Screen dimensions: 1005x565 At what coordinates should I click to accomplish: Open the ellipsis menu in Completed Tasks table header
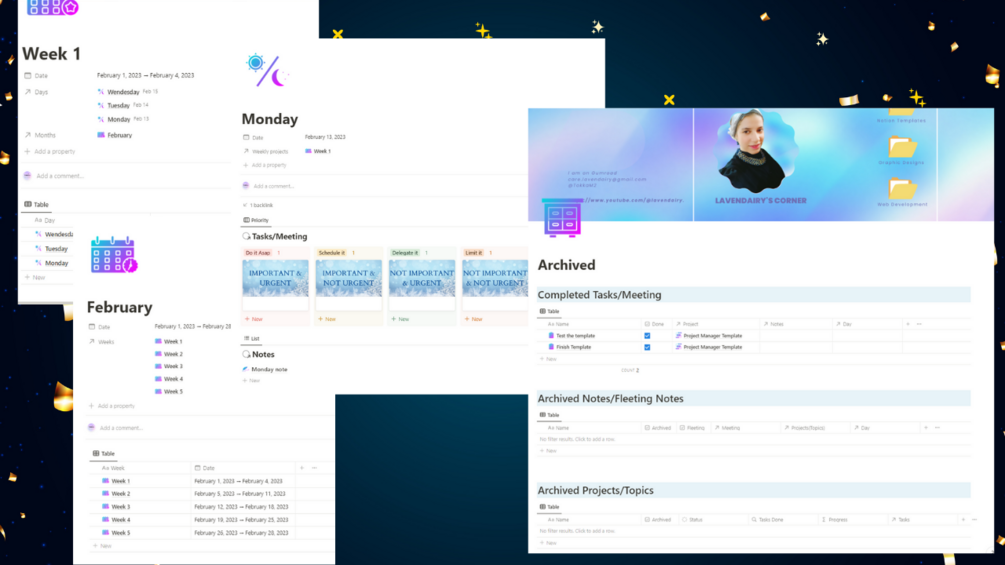(919, 324)
